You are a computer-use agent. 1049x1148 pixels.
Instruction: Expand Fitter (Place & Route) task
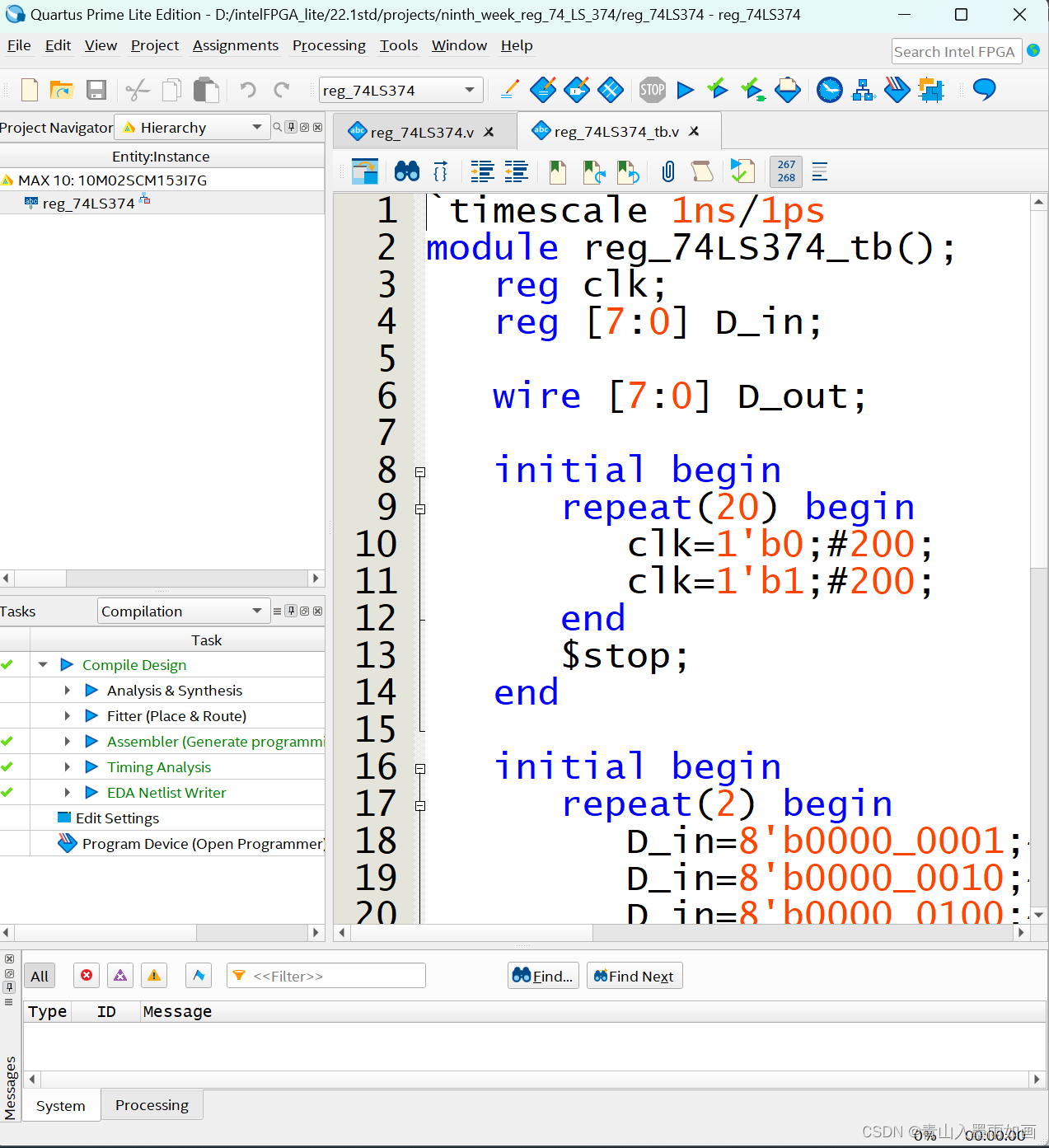68,715
